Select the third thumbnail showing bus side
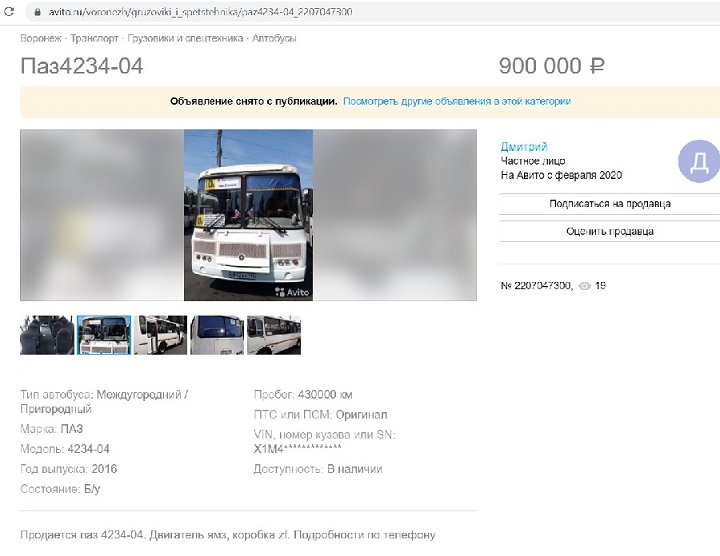The width and height of the screenshot is (720, 556). click(160, 335)
